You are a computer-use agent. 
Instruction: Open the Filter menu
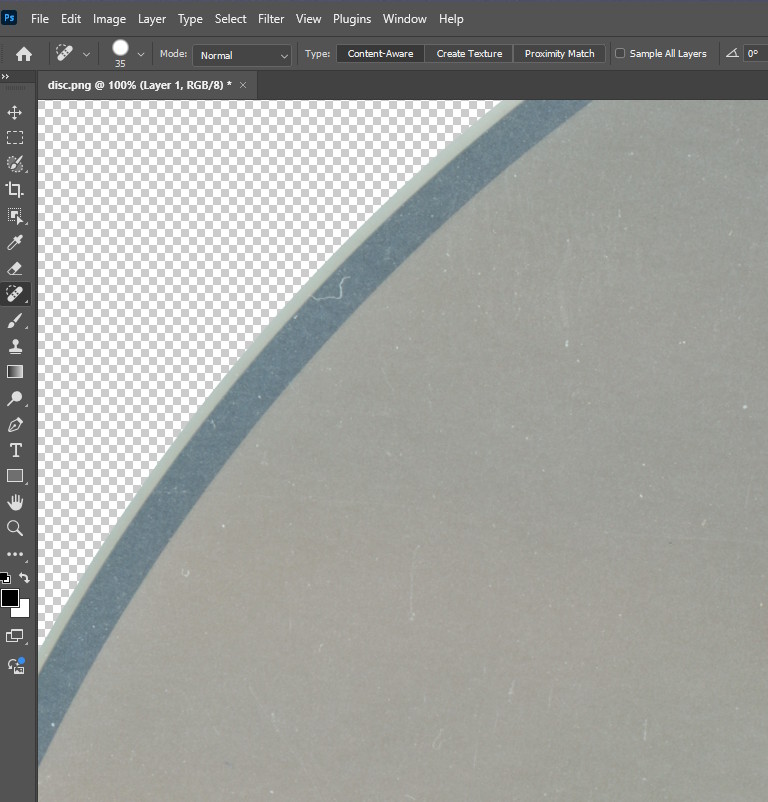point(271,19)
